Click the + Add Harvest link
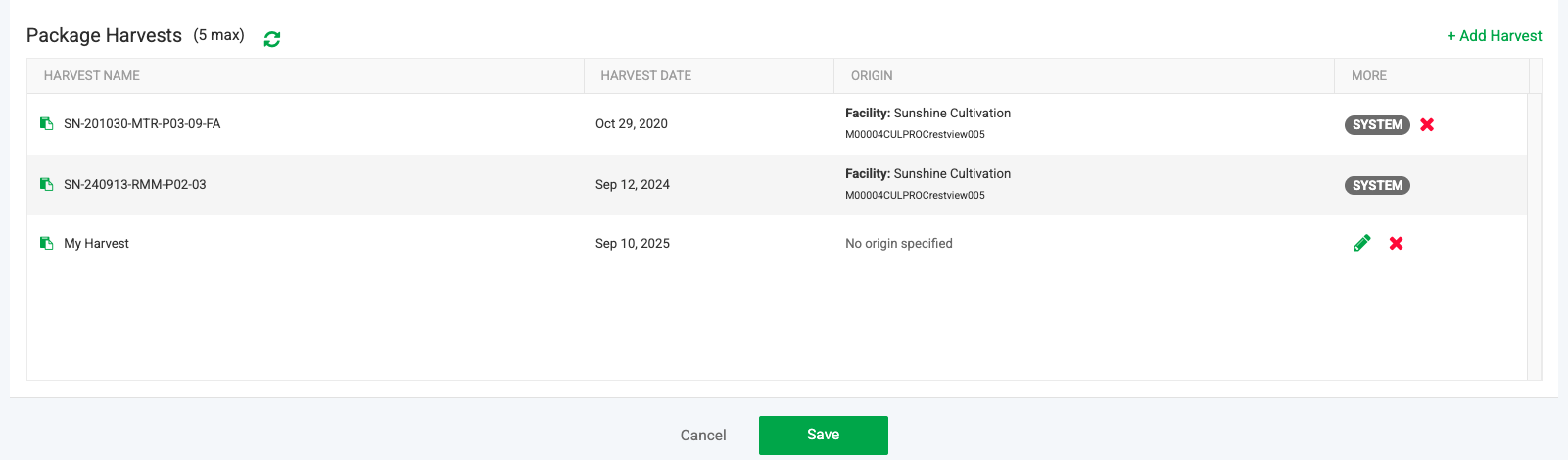This screenshot has width=1568, height=460. click(x=1495, y=36)
